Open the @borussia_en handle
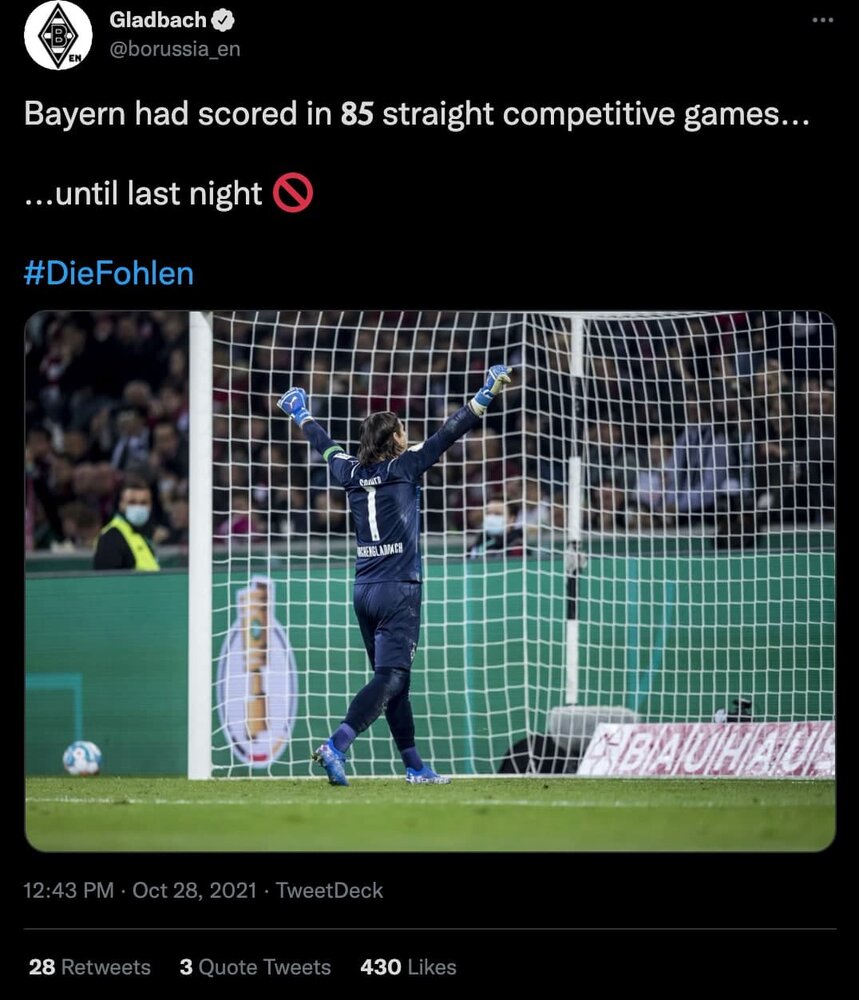 tap(175, 49)
